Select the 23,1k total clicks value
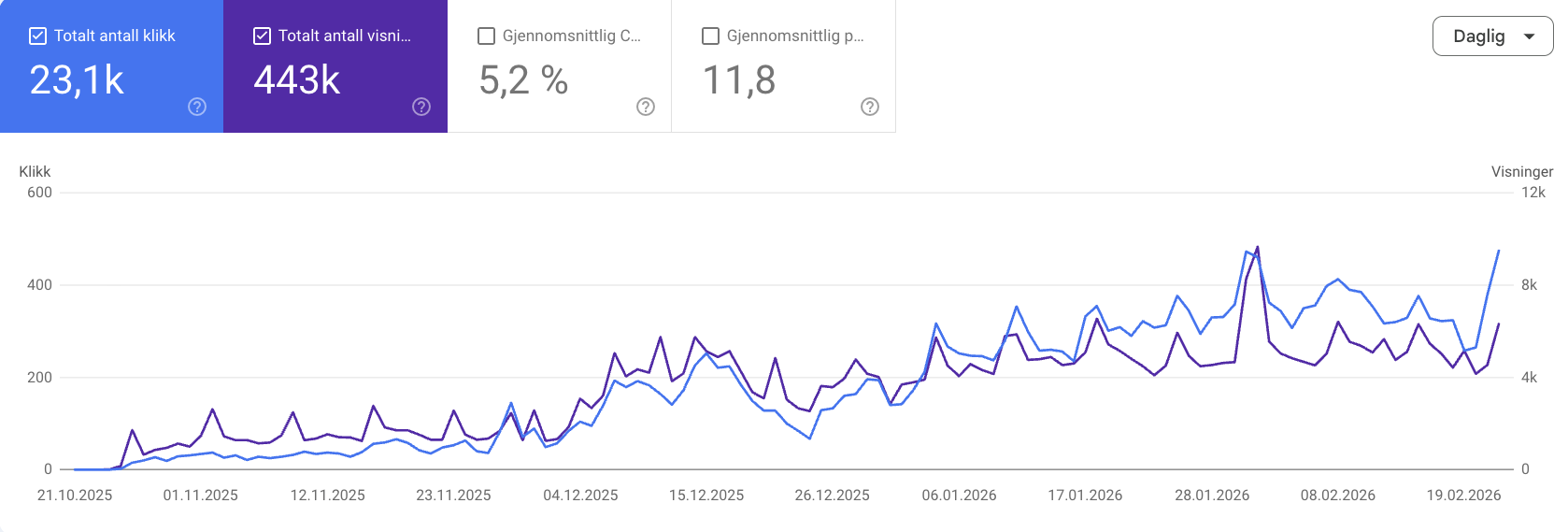 [77, 80]
